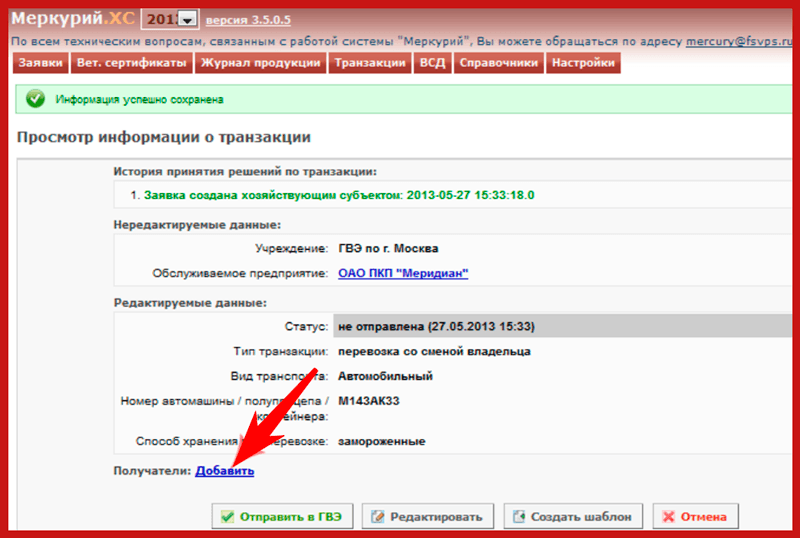Click Добавить link next to Получатели

[224, 471]
